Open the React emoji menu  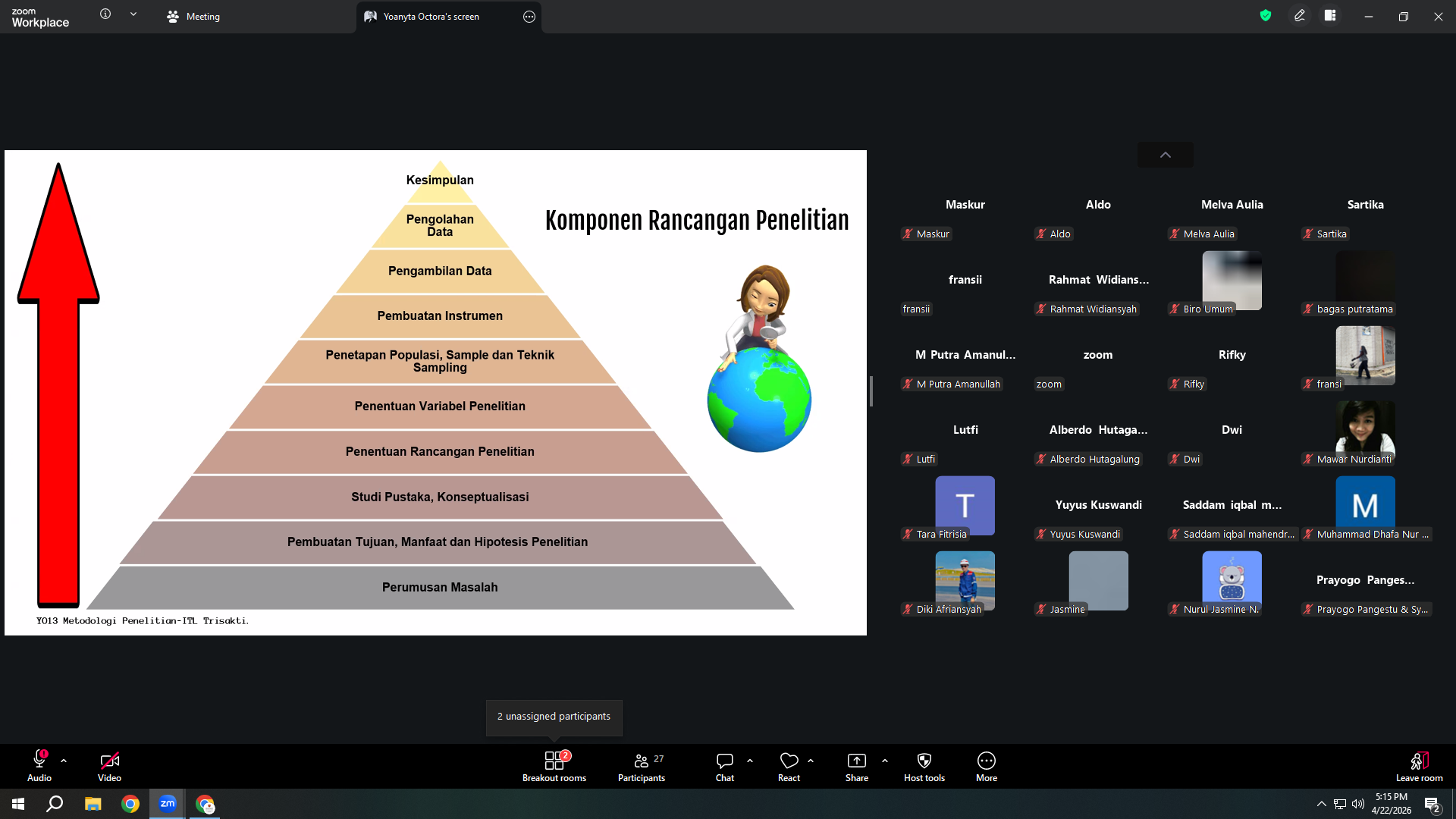[789, 766]
